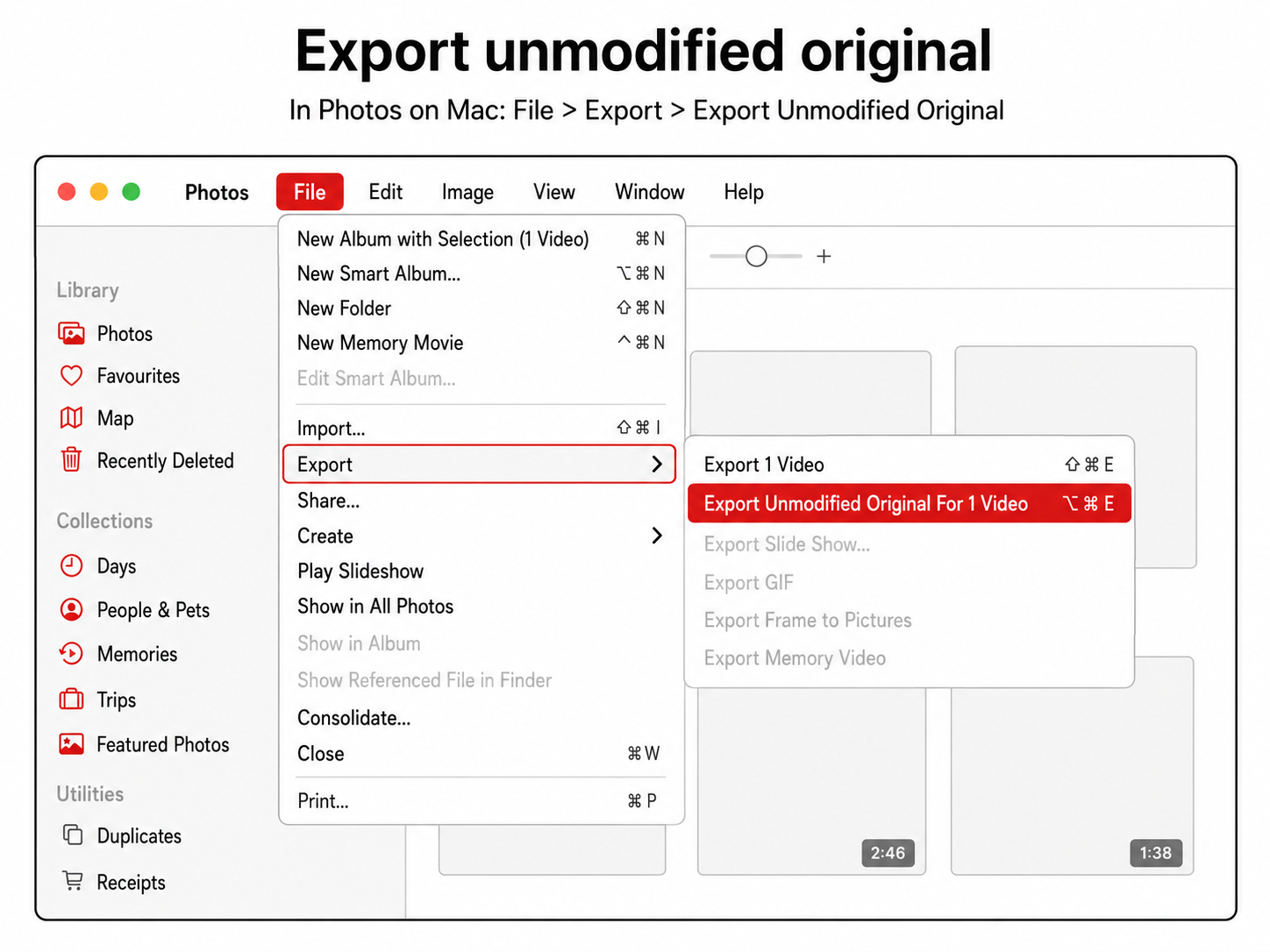Choose Export Unmodified Original For 1 Video
Image resolution: width=1270 pixels, height=952 pixels.
[x=910, y=504]
